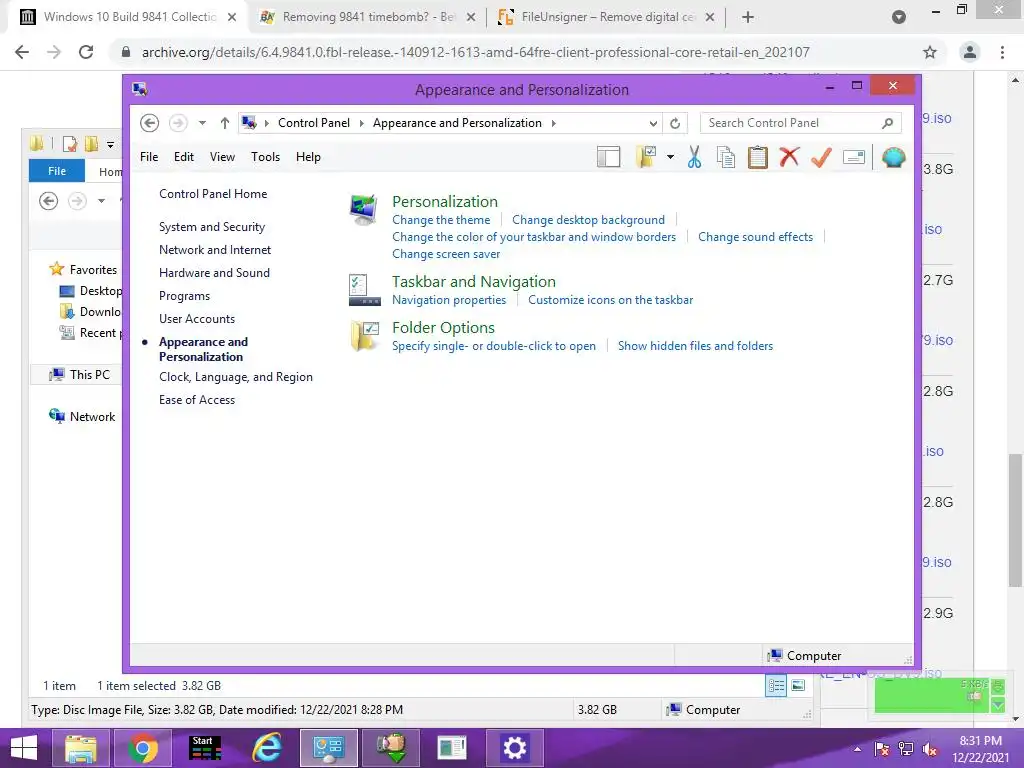This screenshot has height=768, width=1024.
Task: Open User Accounts category
Action: 197,319
